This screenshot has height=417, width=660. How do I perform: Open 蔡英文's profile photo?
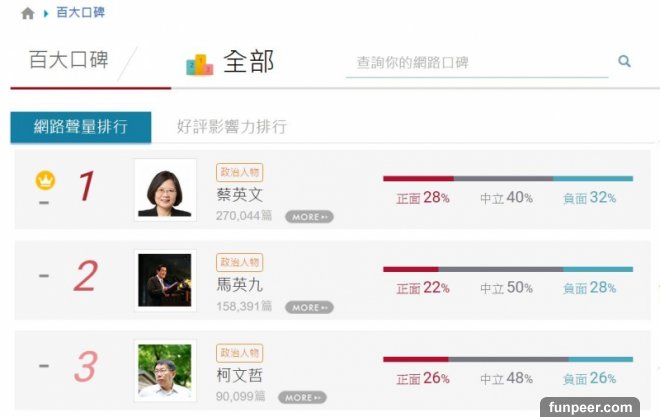click(164, 189)
